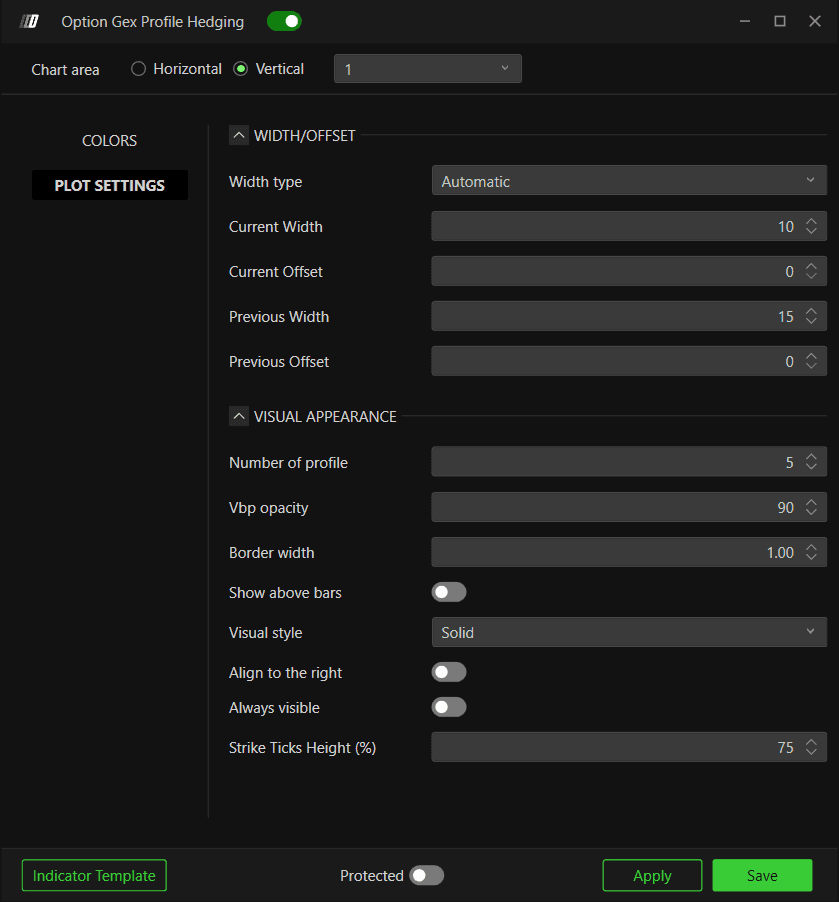
Task: Open the Visual style dropdown
Action: [x=629, y=632]
